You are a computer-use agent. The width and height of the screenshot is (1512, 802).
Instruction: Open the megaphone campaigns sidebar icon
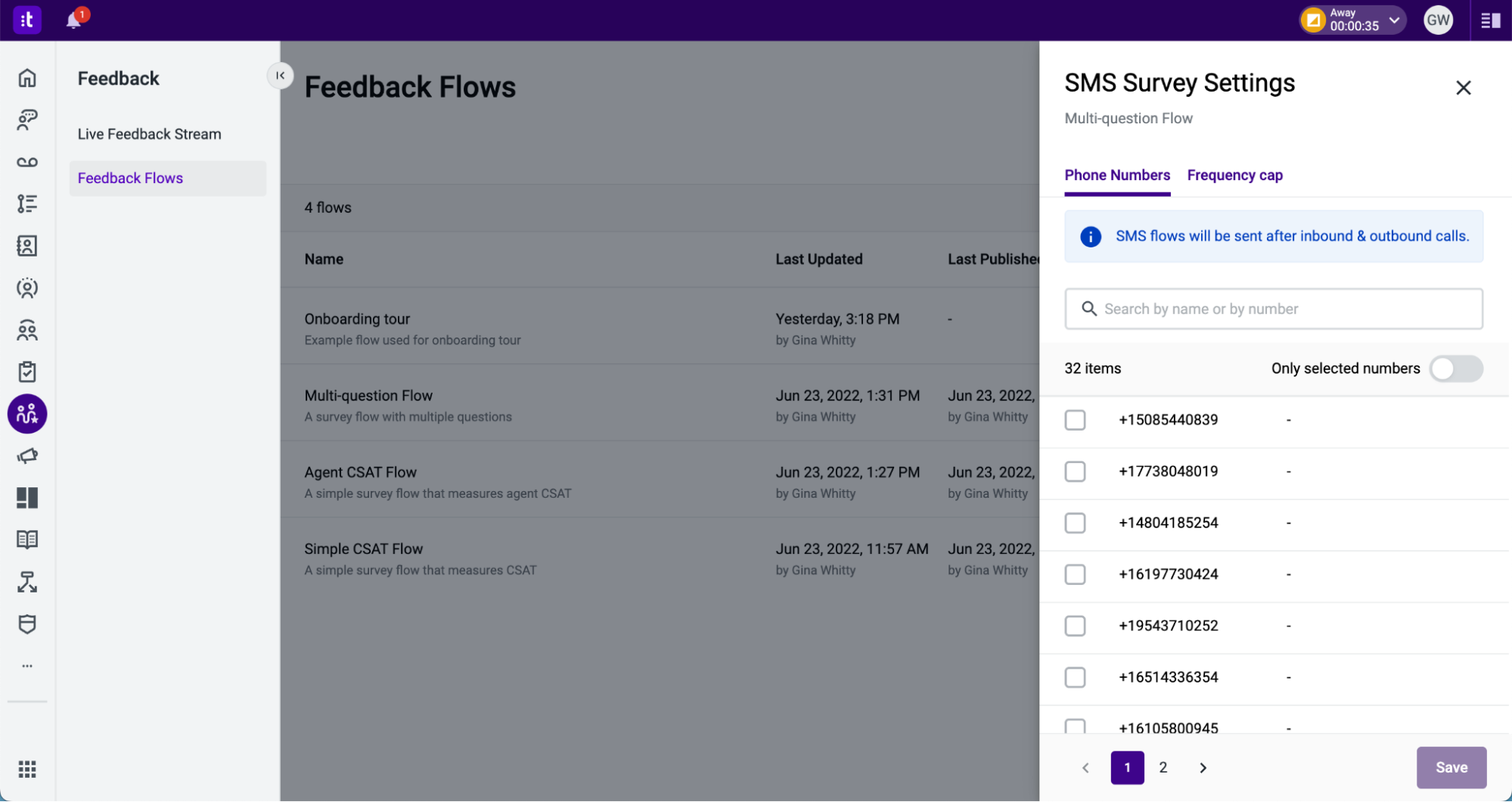coord(27,455)
